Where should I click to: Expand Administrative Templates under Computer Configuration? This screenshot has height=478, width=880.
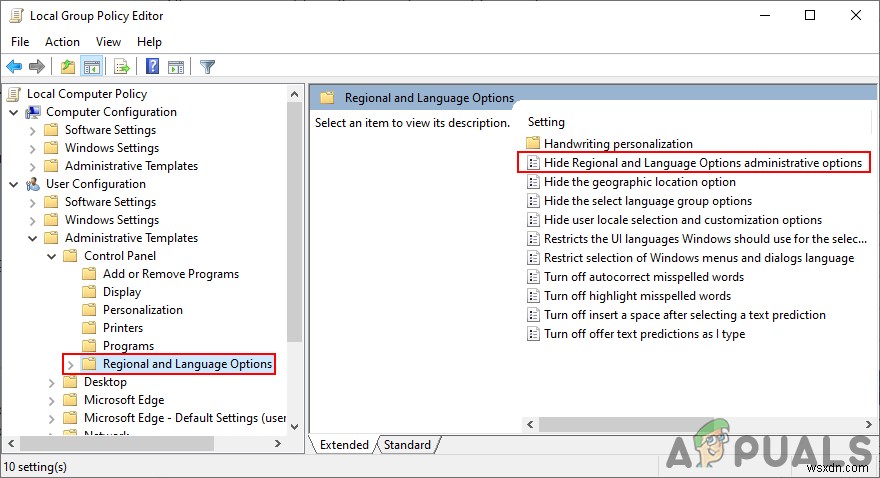point(33,167)
